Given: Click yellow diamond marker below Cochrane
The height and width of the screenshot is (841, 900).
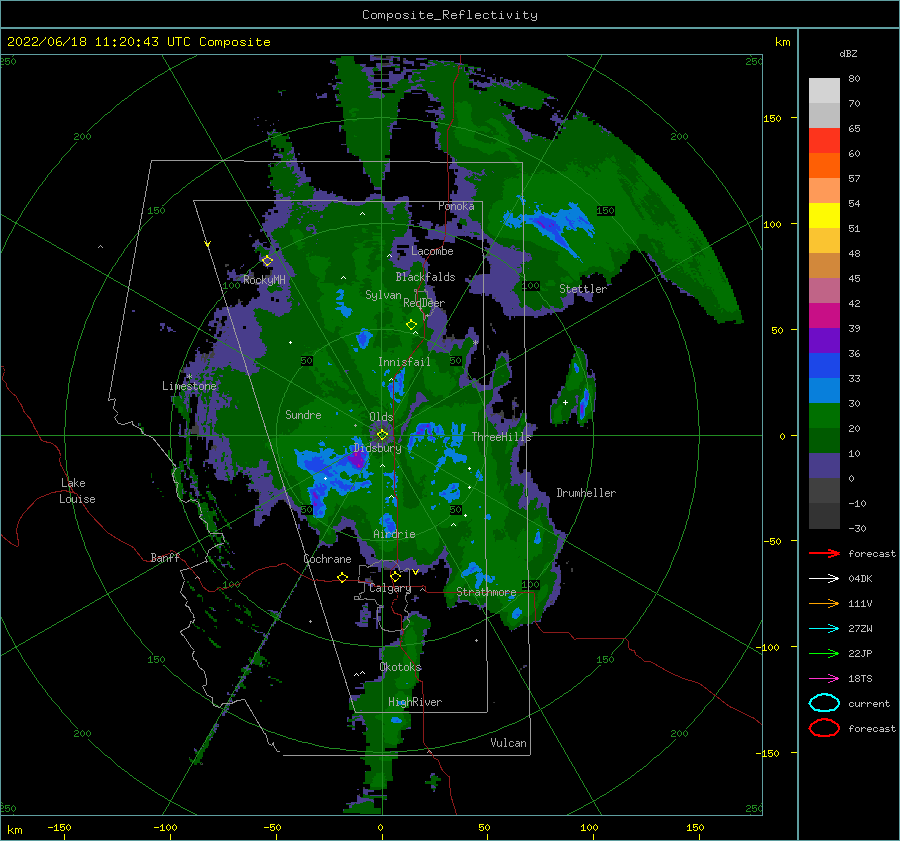Looking at the screenshot, I should click(342, 577).
